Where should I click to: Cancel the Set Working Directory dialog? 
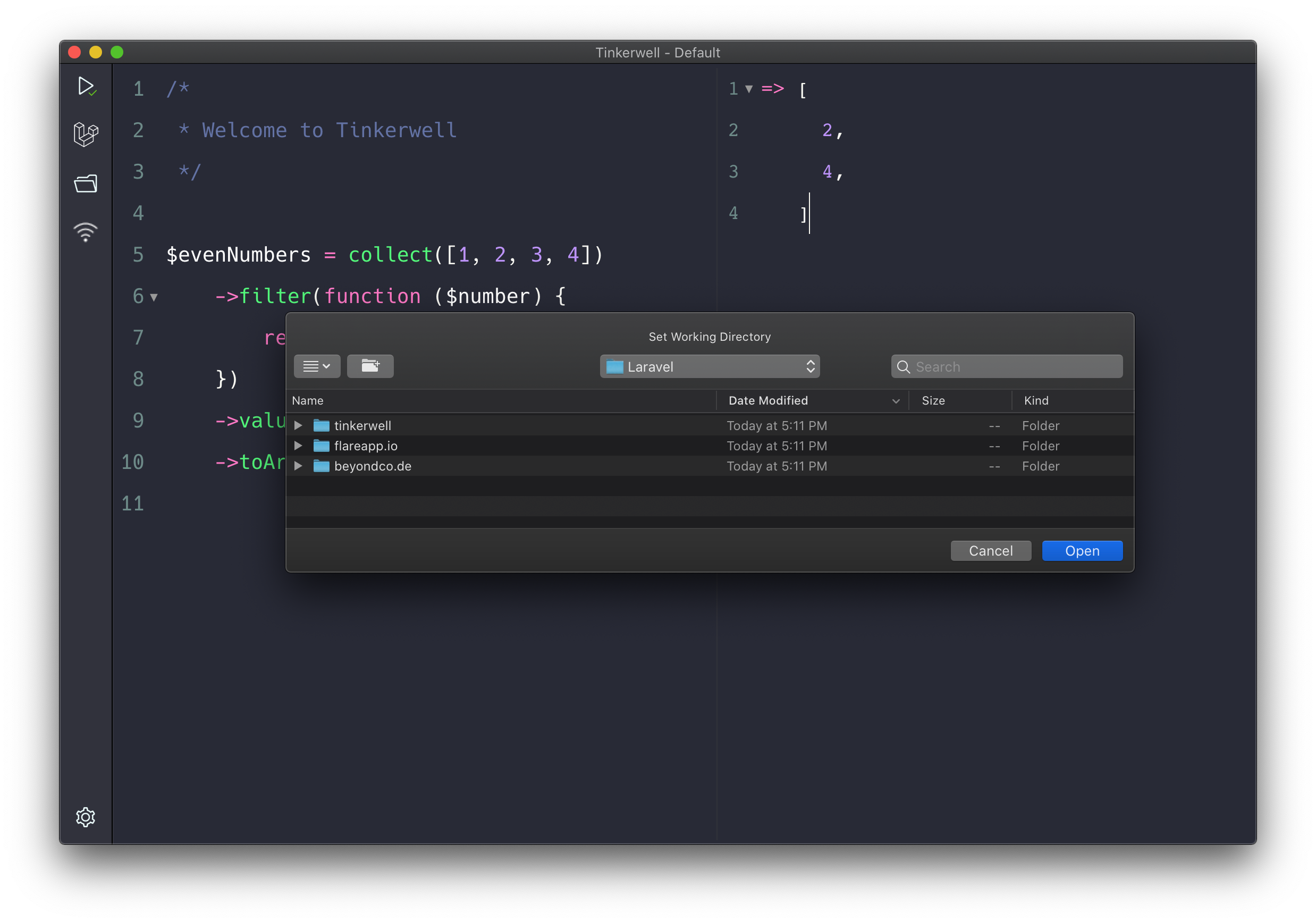tap(990, 550)
